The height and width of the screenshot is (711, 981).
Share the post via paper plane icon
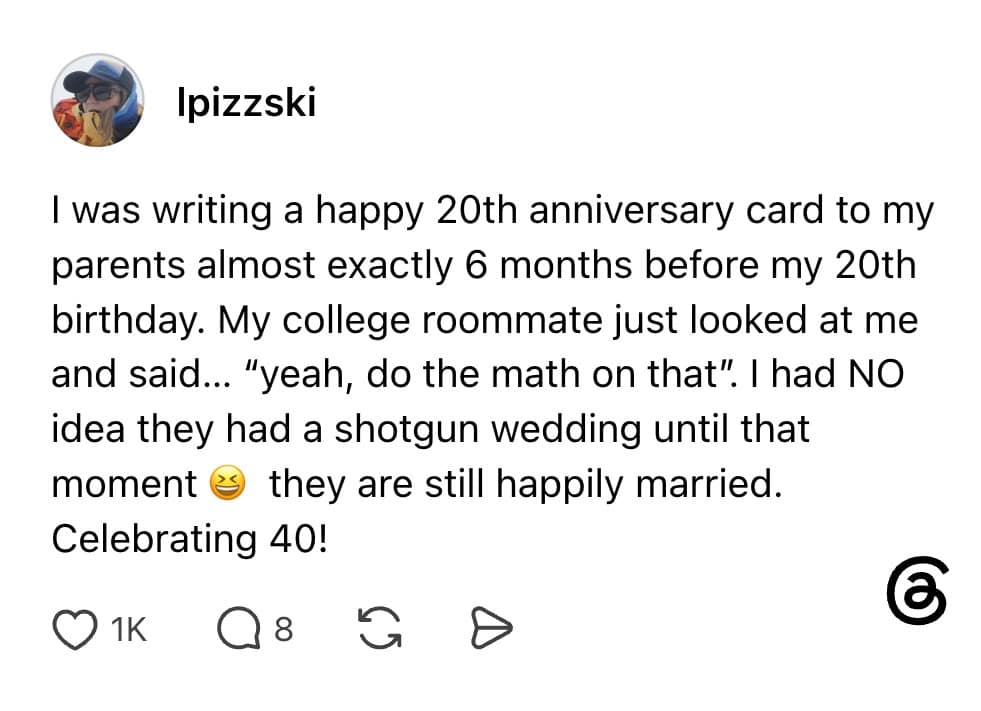tap(491, 627)
